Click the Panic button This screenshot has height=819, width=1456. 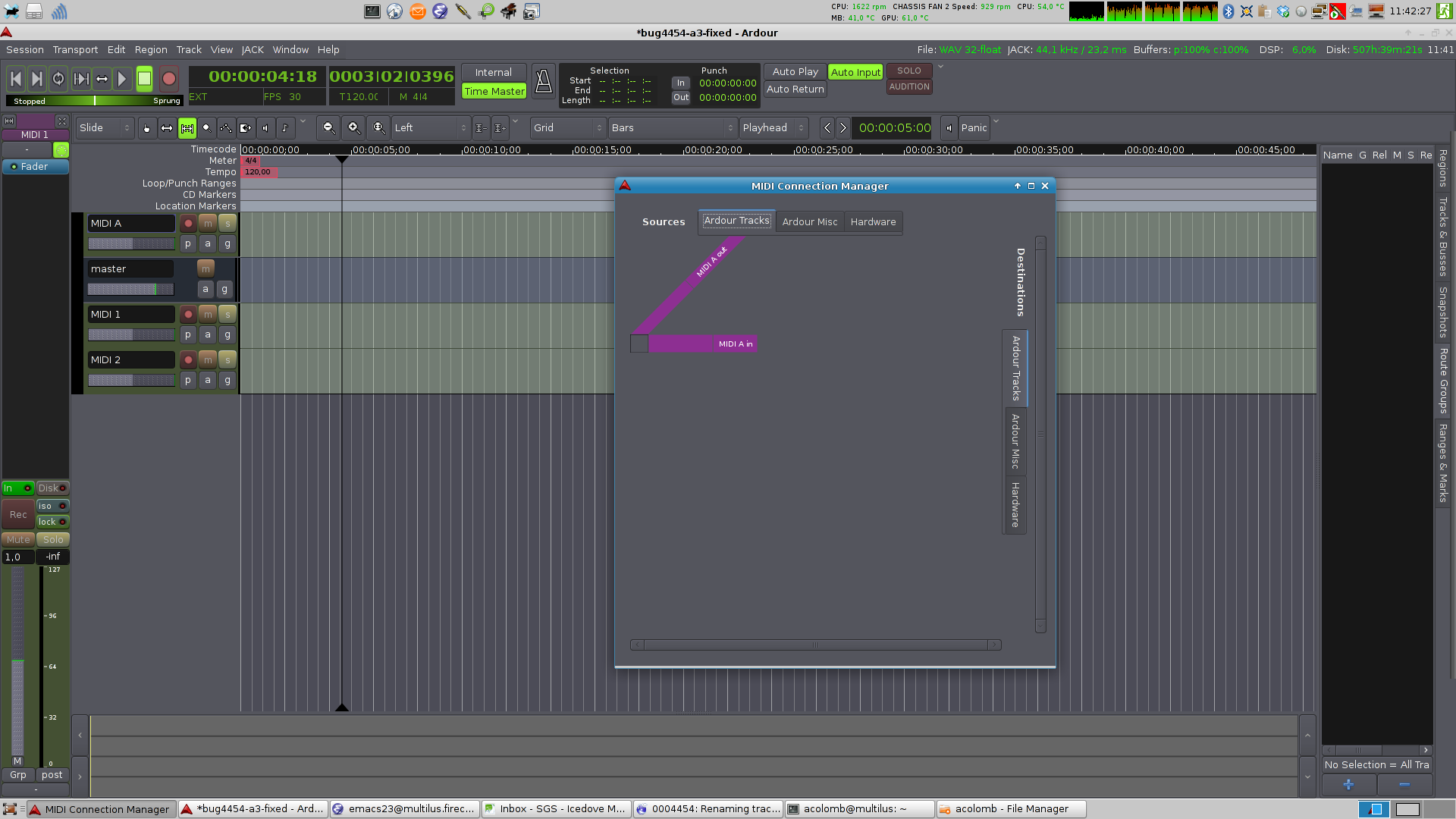point(974,128)
